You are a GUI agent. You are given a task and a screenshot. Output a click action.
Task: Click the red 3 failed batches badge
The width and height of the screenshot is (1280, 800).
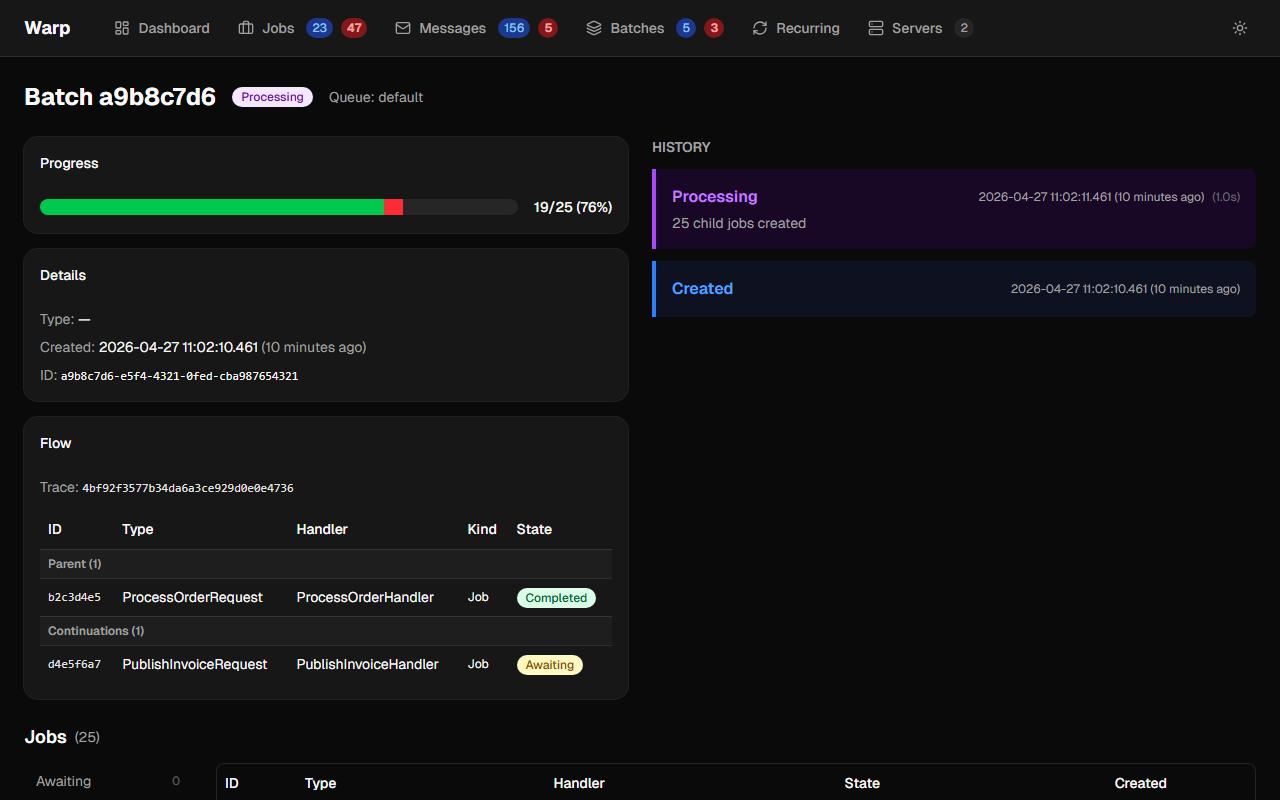pyautogui.click(x=713, y=28)
